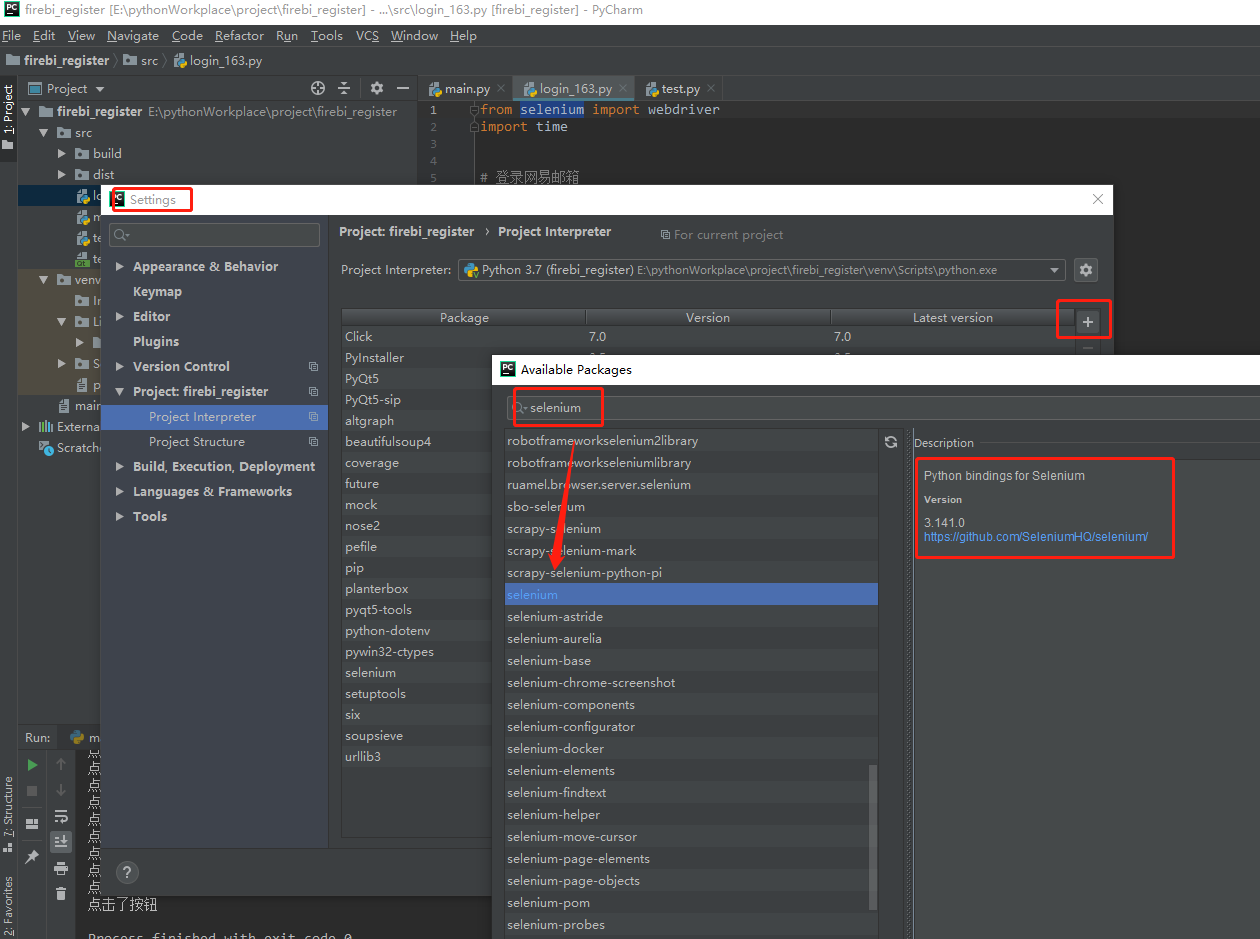Clear console output with the trash icon
The height and width of the screenshot is (939, 1260).
(x=61, y=894)
